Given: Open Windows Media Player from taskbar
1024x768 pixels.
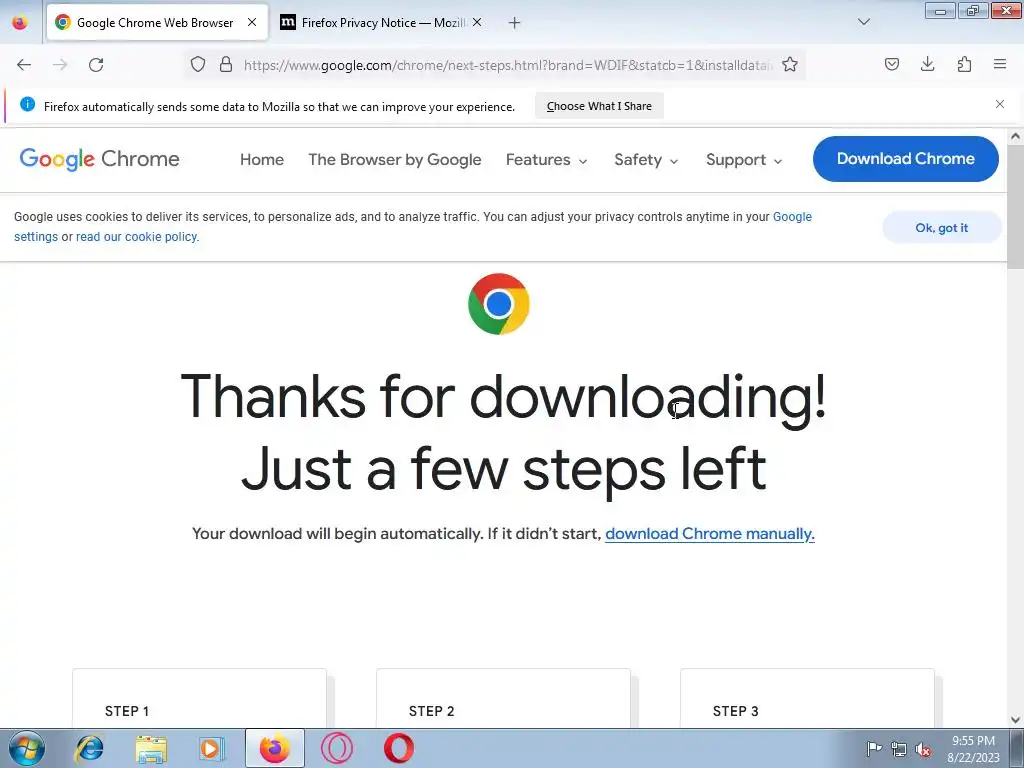Looking at the screenshot, I should 212,748.
